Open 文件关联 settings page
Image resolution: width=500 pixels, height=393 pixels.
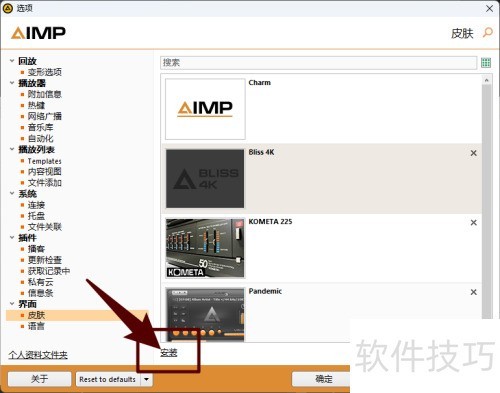click(x=44, y=227)
